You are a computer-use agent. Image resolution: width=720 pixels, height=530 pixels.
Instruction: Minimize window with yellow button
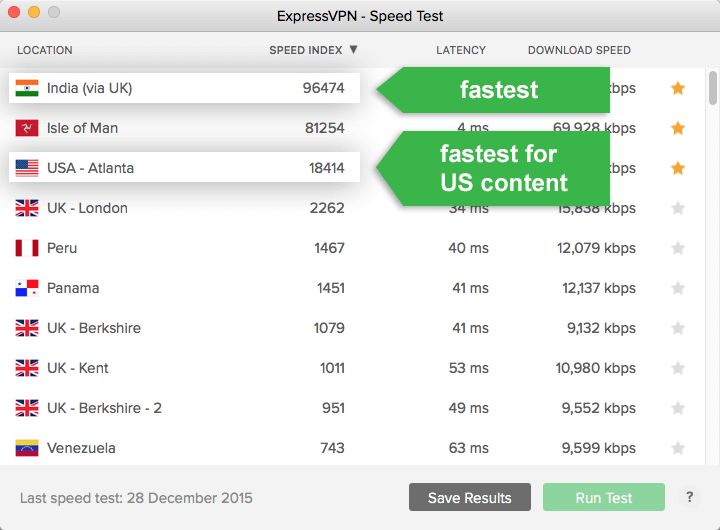(x=34, y=12)
